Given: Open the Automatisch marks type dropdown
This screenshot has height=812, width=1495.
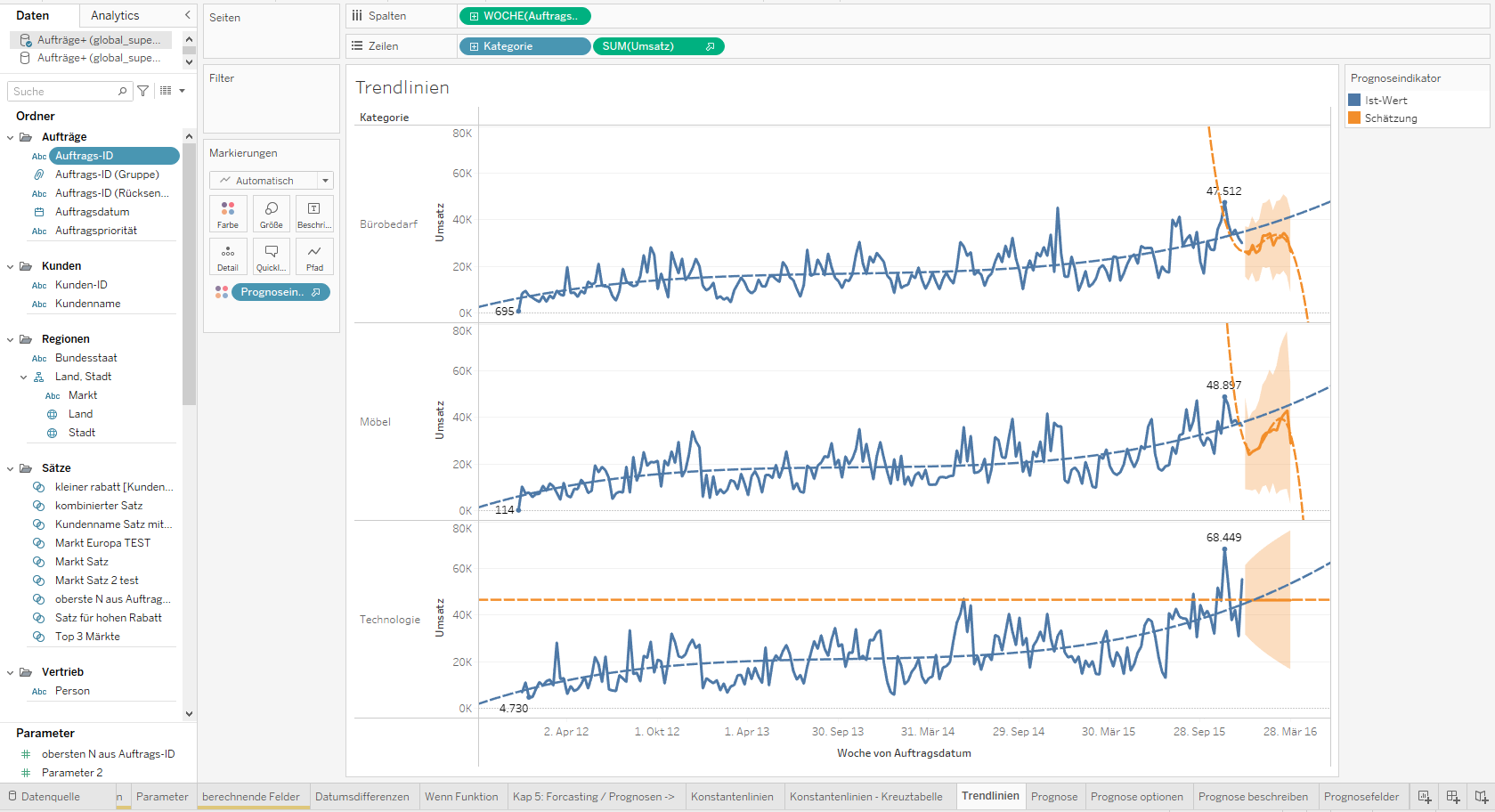Looking at the screenshot, I should (326, 180).
